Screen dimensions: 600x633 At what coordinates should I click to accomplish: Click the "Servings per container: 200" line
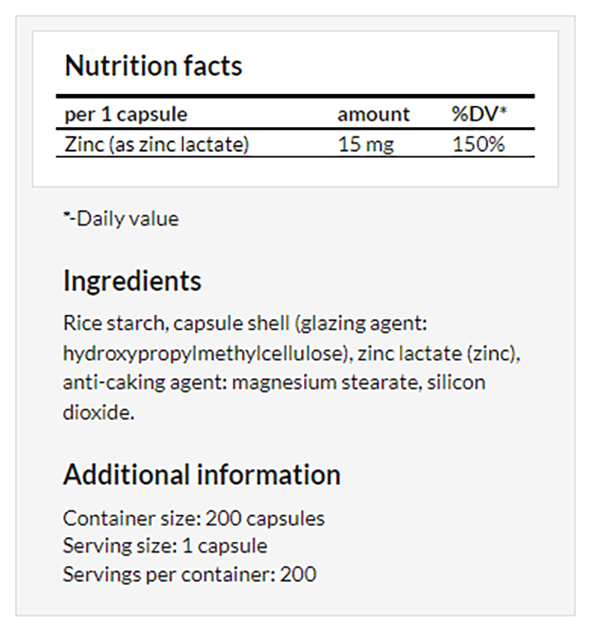[x=190, y=574]
